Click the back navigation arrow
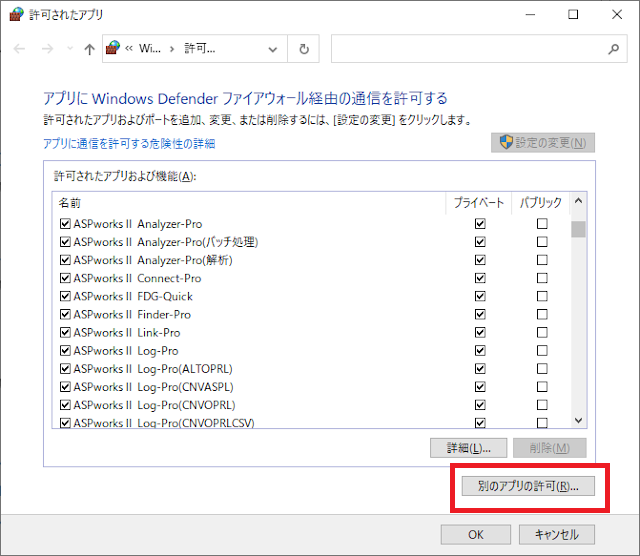This screenshot has height=556, width=640. click(20, 49)
